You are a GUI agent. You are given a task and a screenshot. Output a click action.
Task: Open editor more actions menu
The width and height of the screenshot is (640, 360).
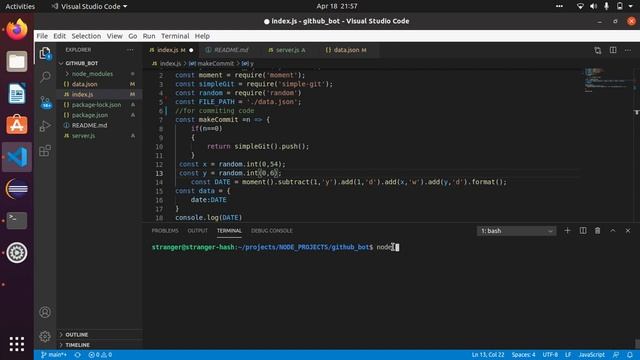(628, 50)
